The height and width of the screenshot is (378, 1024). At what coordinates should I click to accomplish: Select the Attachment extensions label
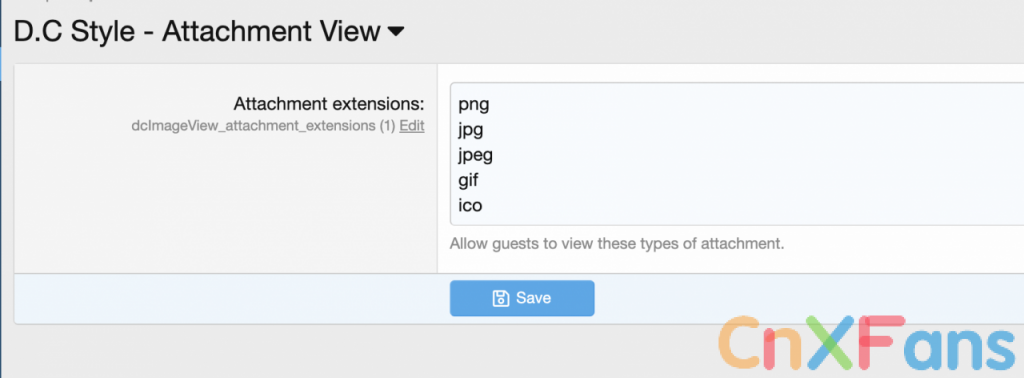[x=329, y=104]
